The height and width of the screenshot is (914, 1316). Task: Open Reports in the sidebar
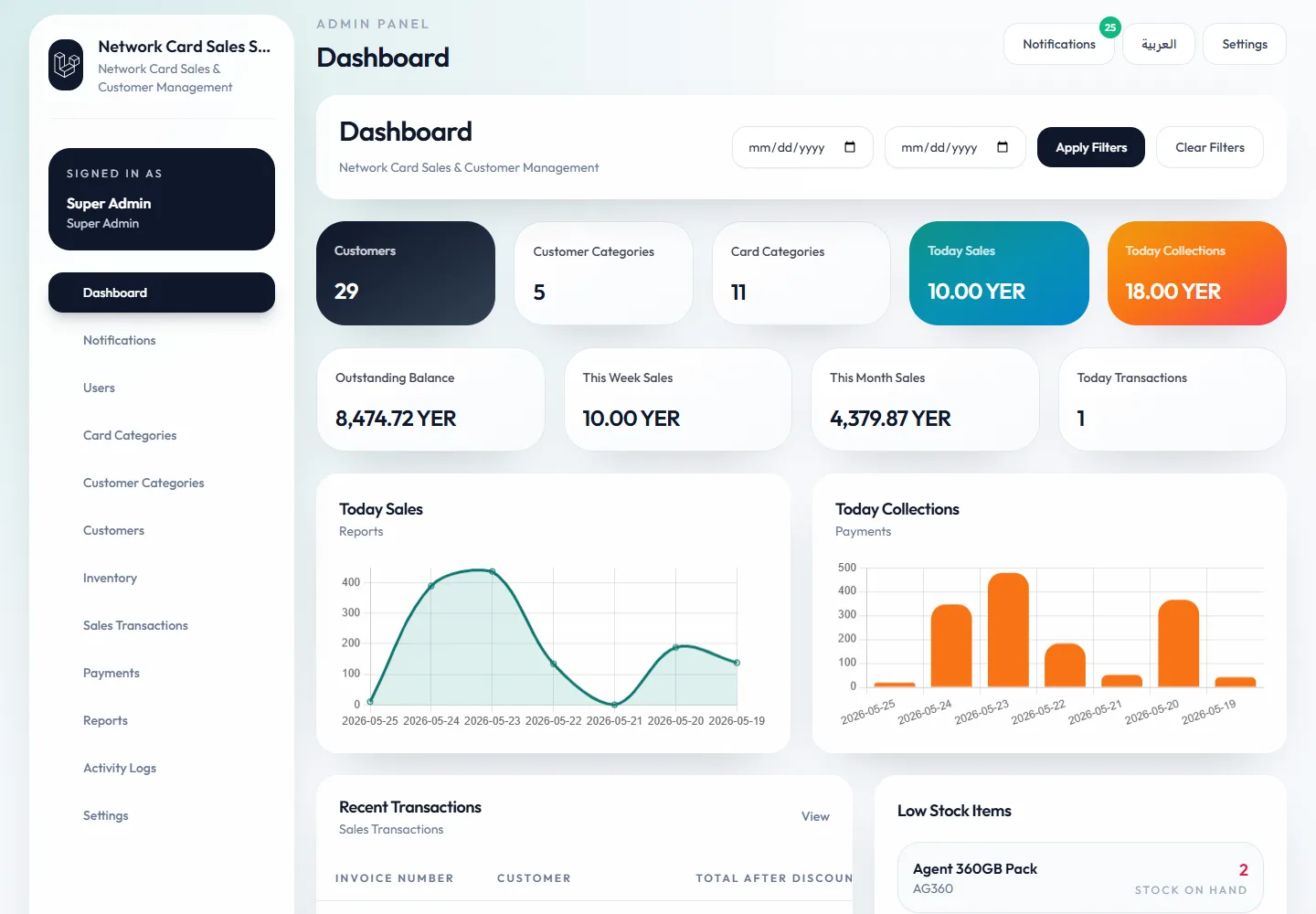[x=162, y=720]
